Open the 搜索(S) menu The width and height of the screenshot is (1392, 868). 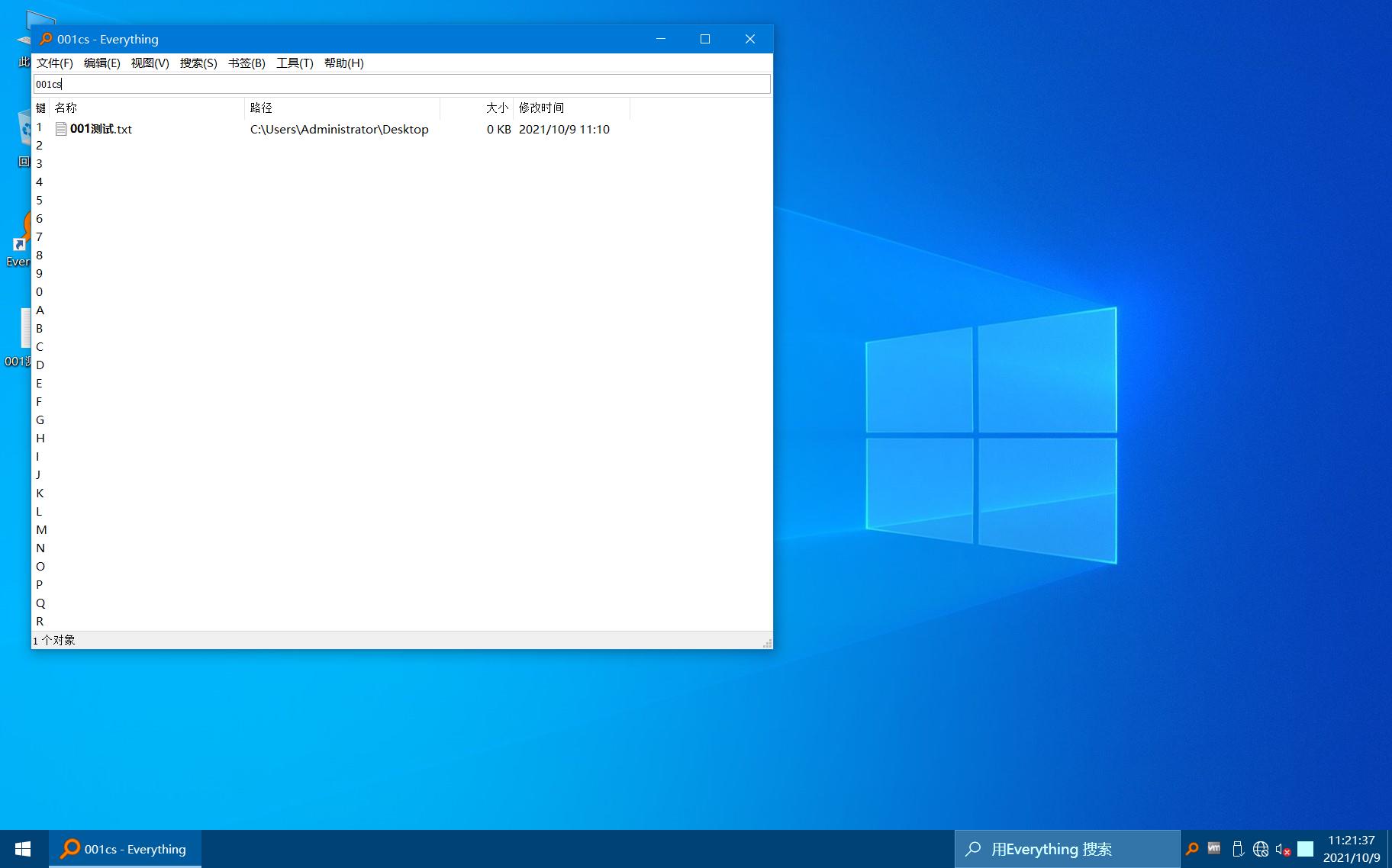coord(198,63)
